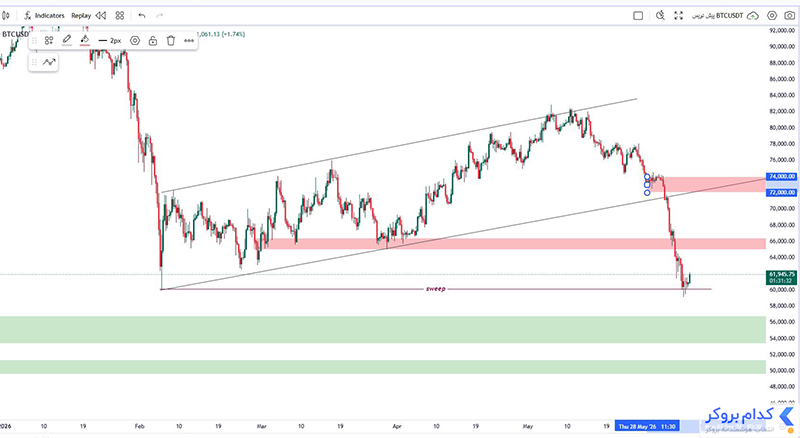Open more options in drawing toolbar
800x438 pixels.
[x=189, y=40]
